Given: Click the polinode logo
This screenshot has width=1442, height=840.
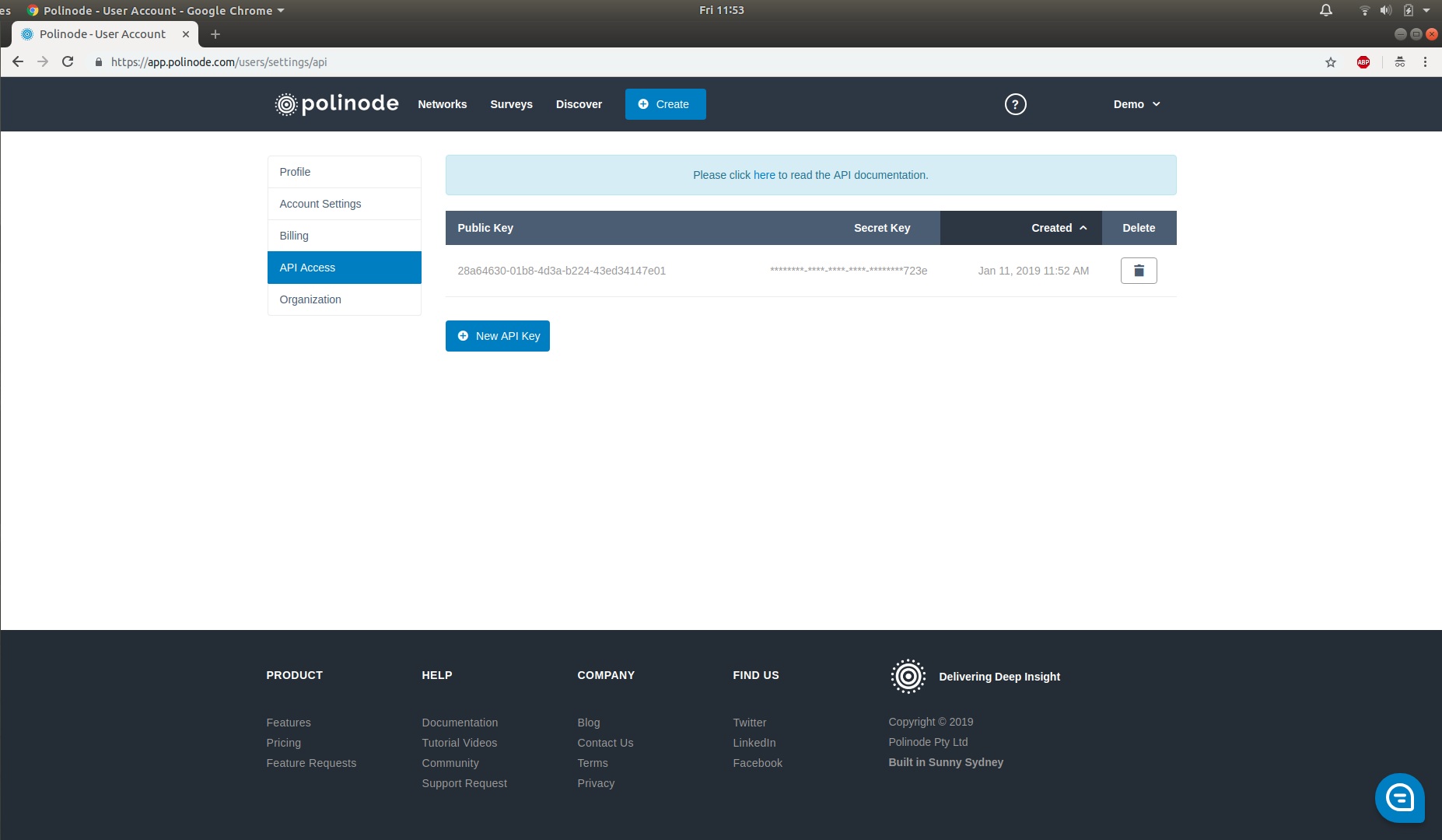Looking at the screenshot, I should [x=336, y=103].
